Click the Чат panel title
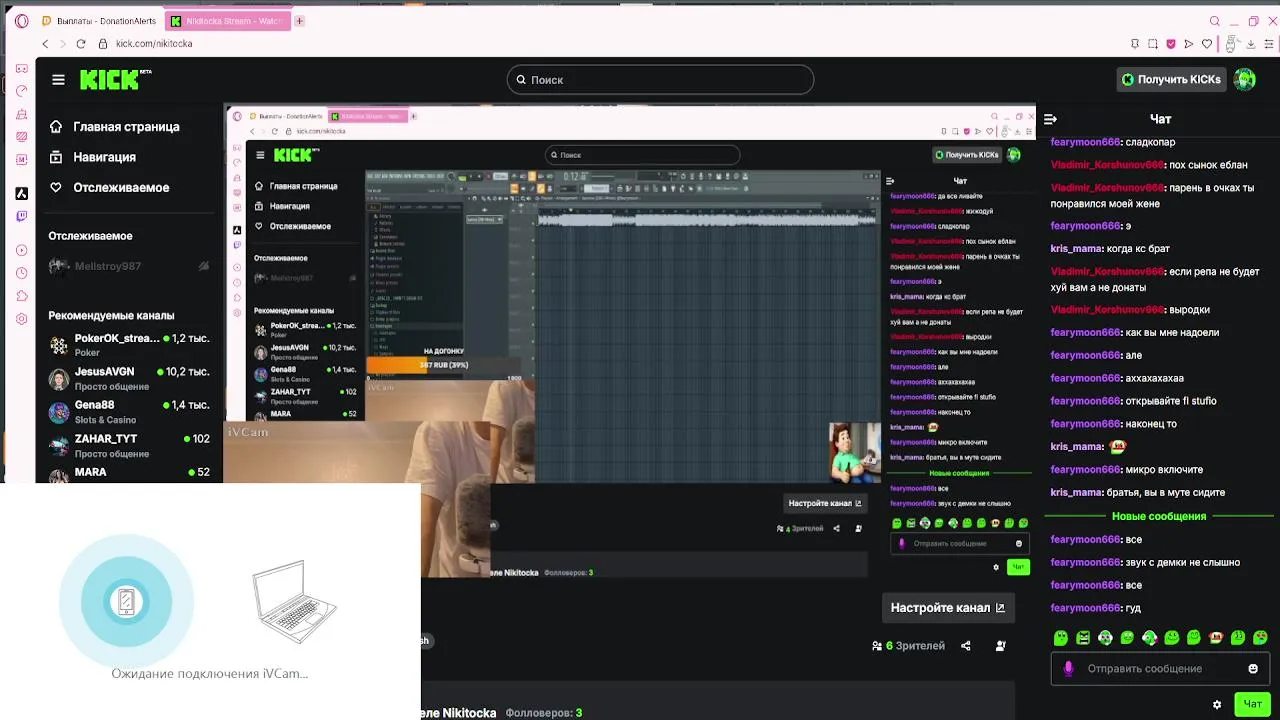The width and height of the screenshot is (1280, 720). (x=1160, y=119)
